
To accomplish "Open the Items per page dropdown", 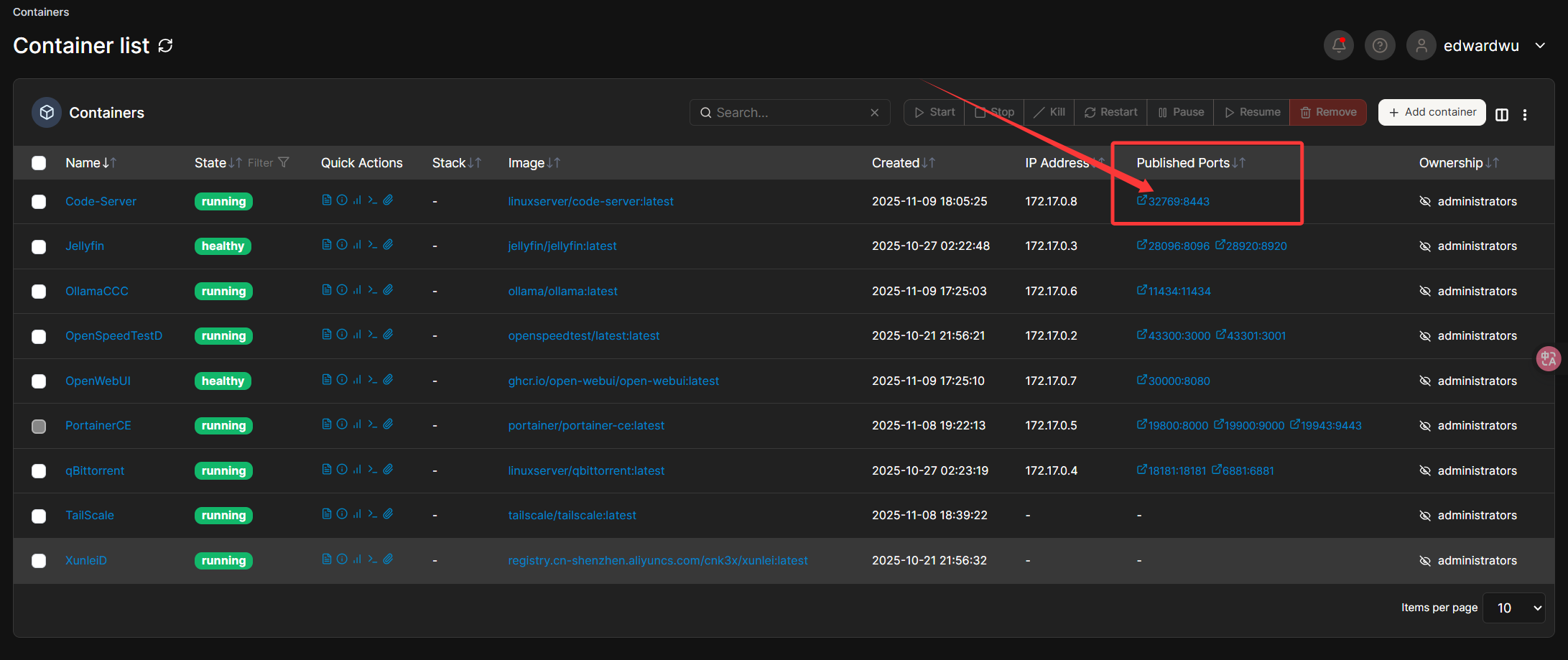I will 1513,608.
